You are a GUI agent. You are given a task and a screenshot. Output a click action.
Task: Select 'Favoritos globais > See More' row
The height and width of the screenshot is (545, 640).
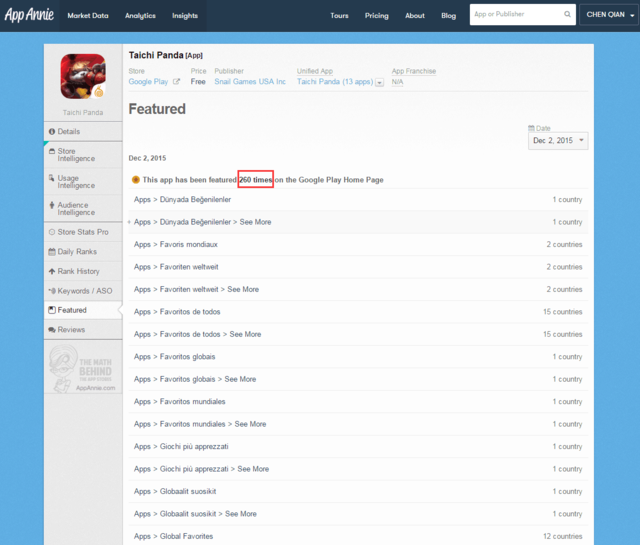tap(358, 379)
